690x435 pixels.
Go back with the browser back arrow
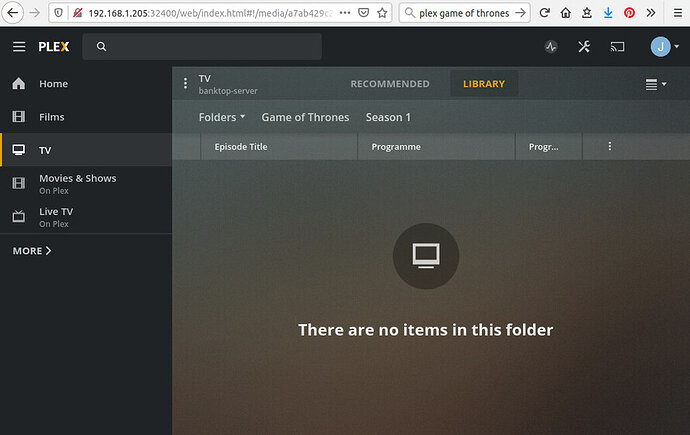[x=13, y=13]
